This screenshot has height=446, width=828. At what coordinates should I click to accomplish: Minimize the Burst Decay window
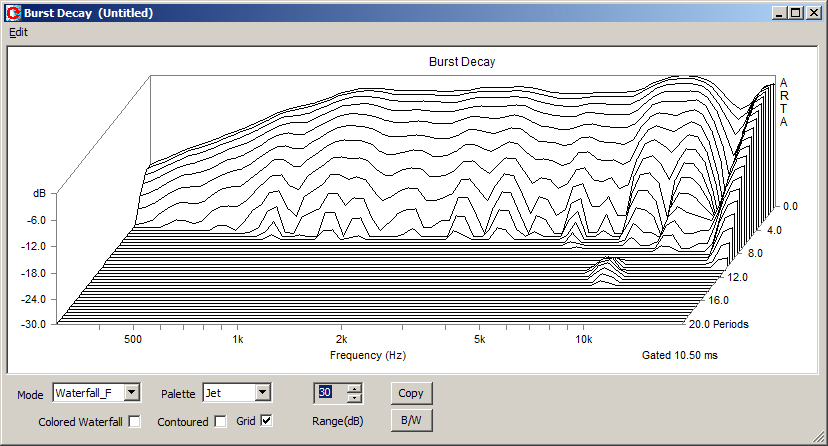pyautogui.click(x=780, y=12)
